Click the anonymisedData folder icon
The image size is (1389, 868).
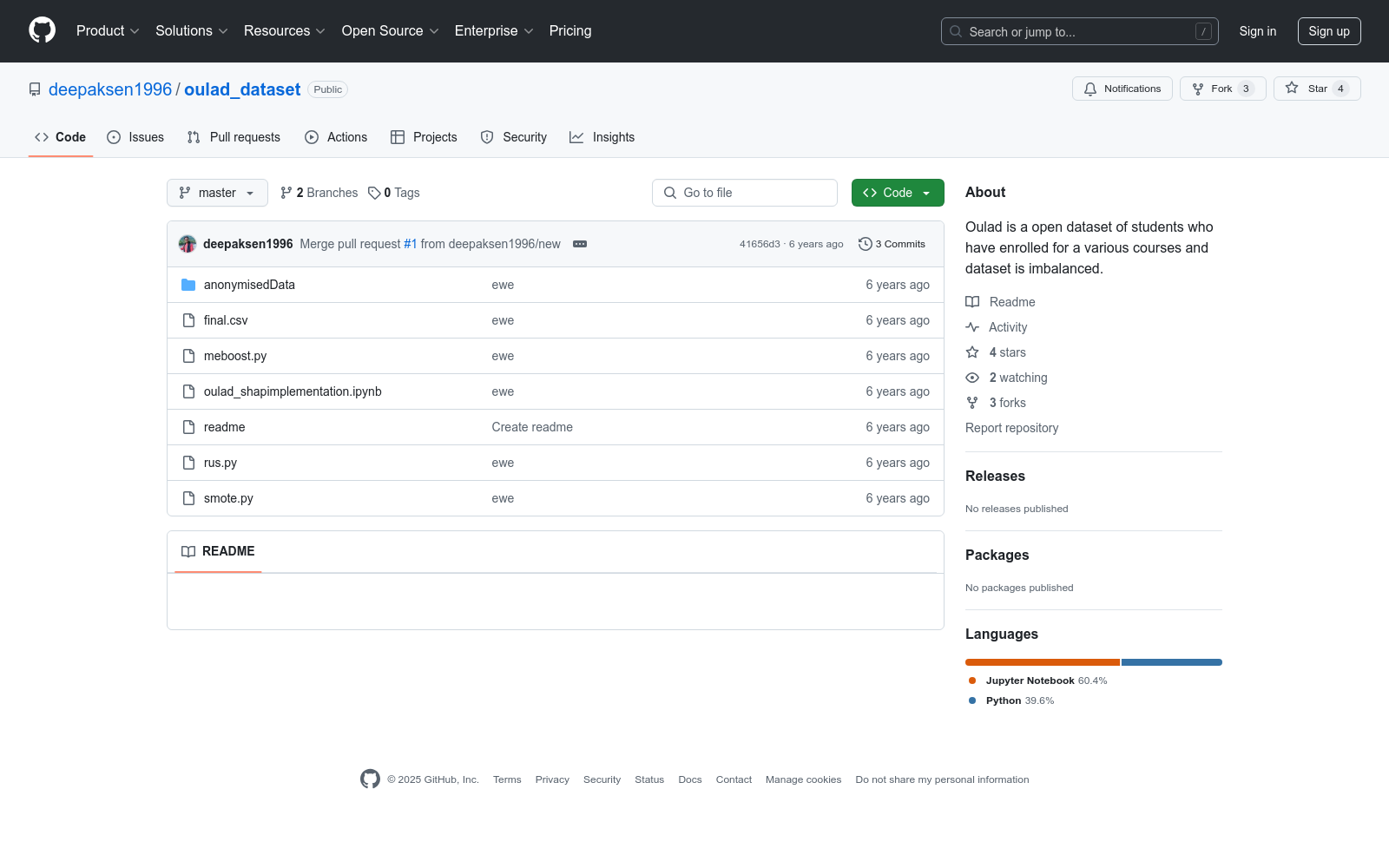click(188, 285)
